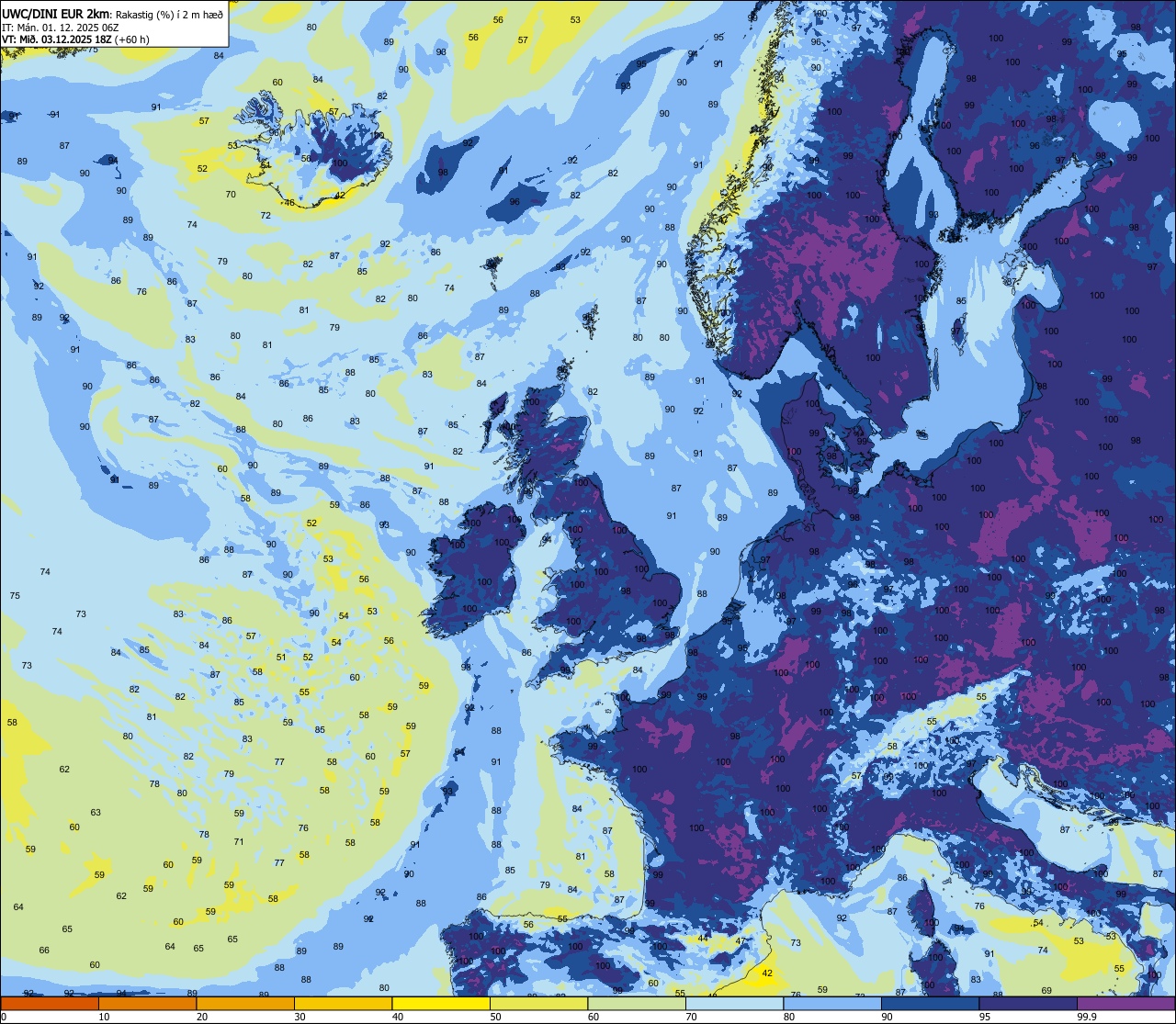Select the dark navy 95–99.9 segment of the scale
Image resolution: width=1176 pixels, height=1024 pixels.
coord(1027,1003)
